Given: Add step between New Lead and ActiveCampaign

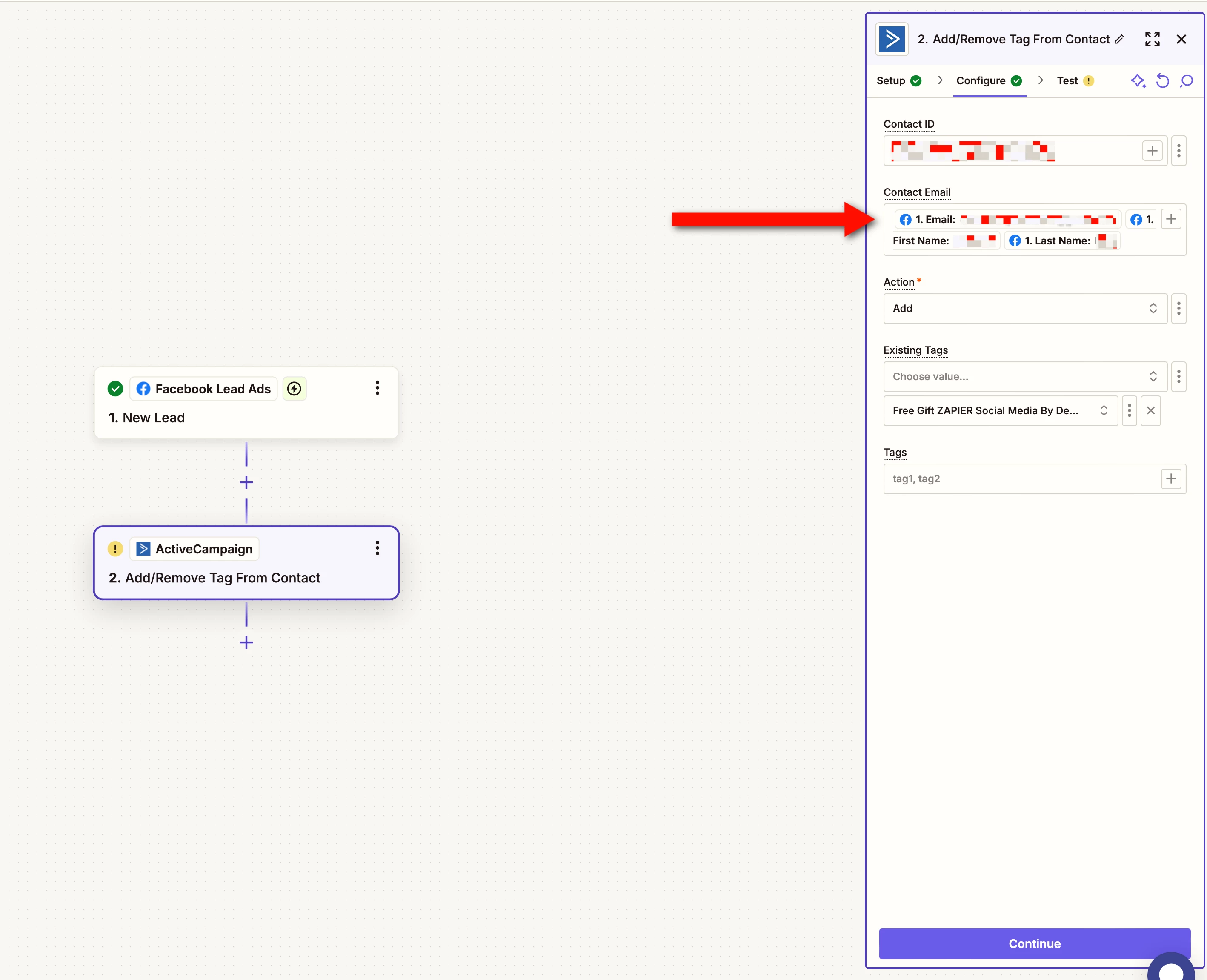Looking at the screenshot, I should click(x=246, y=482).
